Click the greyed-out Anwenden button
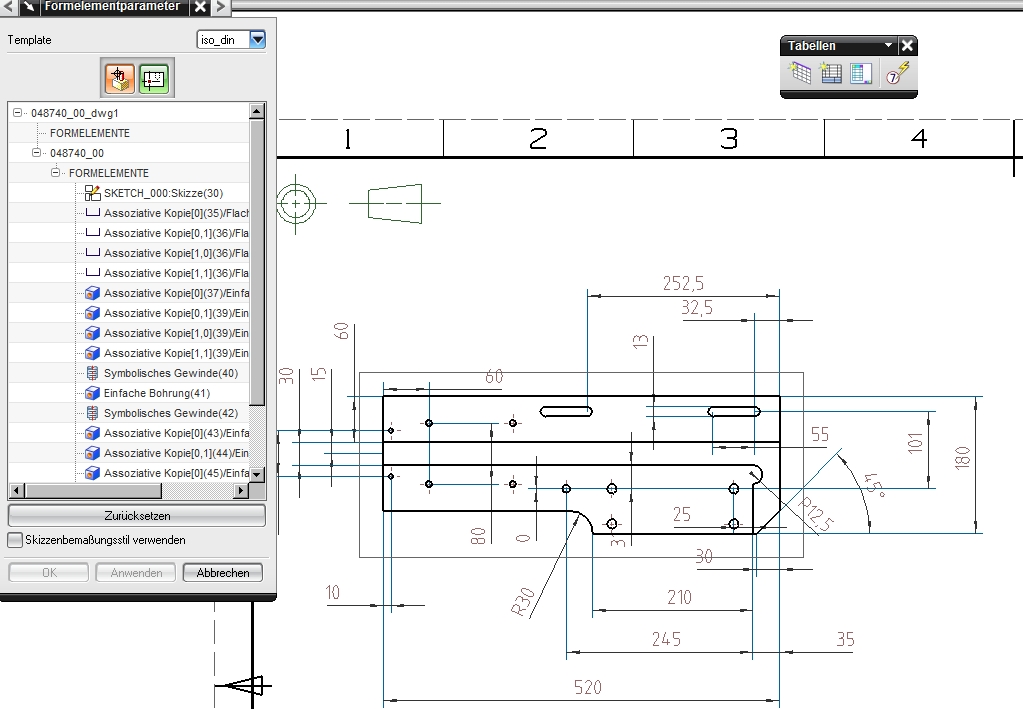Screen dimensions: 1023x709 (x=136, y=573)
